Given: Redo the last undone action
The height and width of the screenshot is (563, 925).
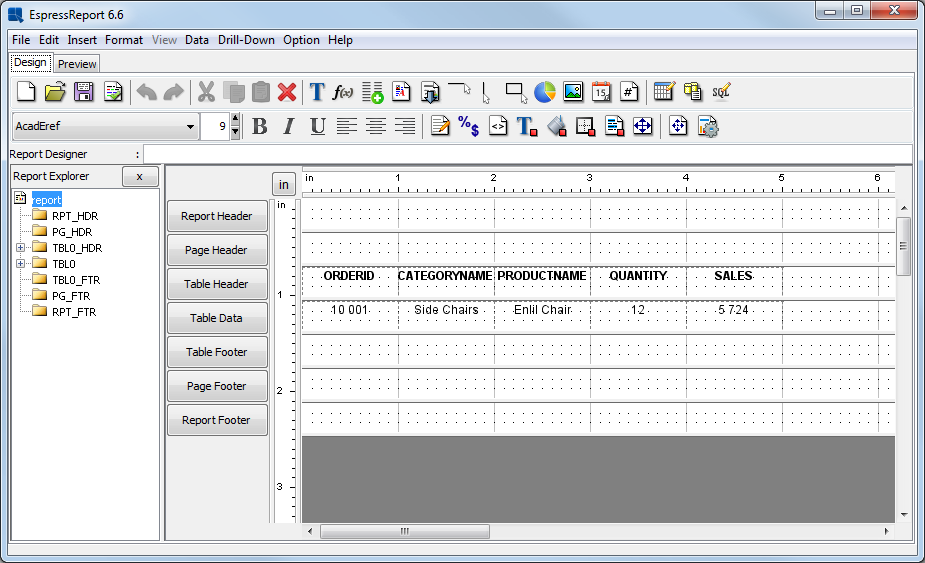Looking at the screenshot, I should point(174,92).
